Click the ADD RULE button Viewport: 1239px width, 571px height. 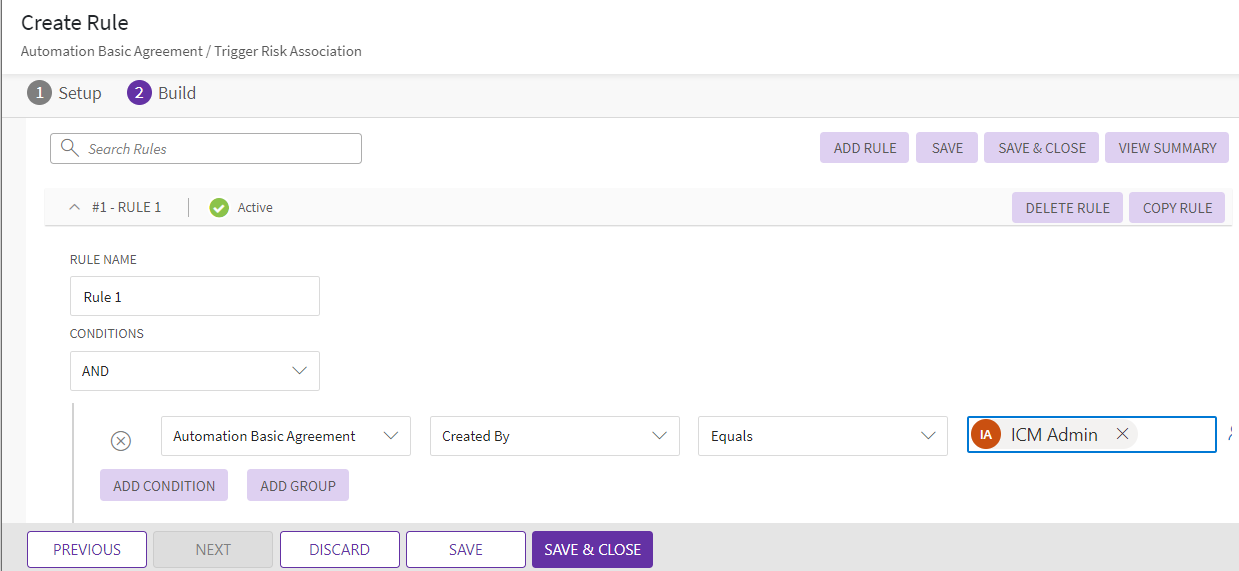[x=864, y=148]
